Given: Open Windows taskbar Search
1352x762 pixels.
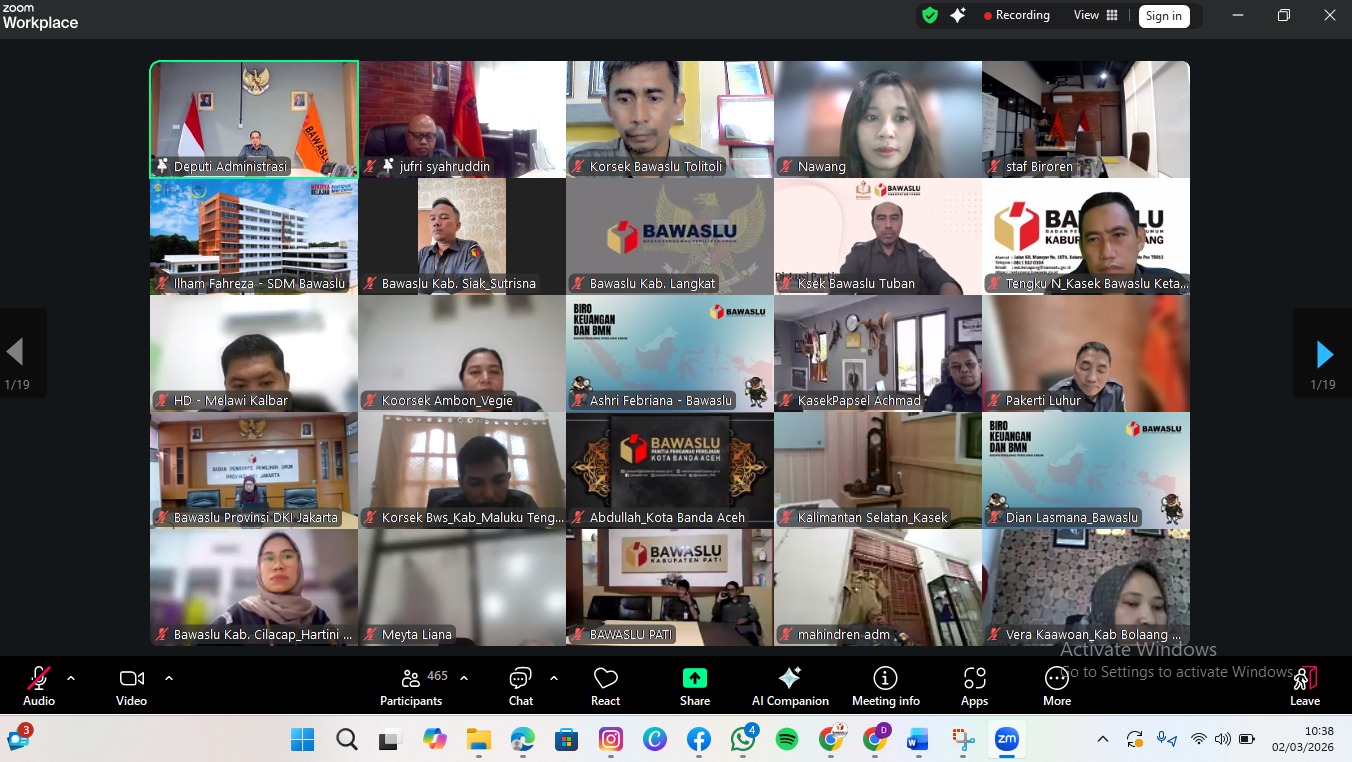Looking at the screenshot, I should 346,740.
